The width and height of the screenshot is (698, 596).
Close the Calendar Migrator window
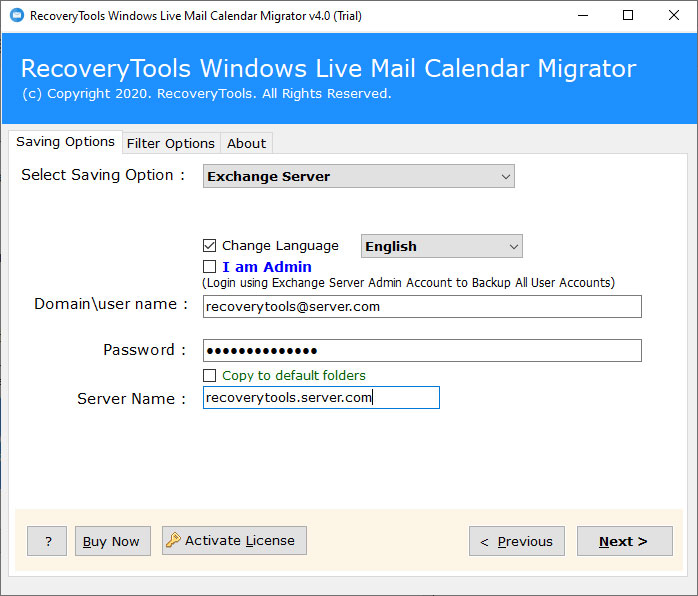click(x=674, y=16)
